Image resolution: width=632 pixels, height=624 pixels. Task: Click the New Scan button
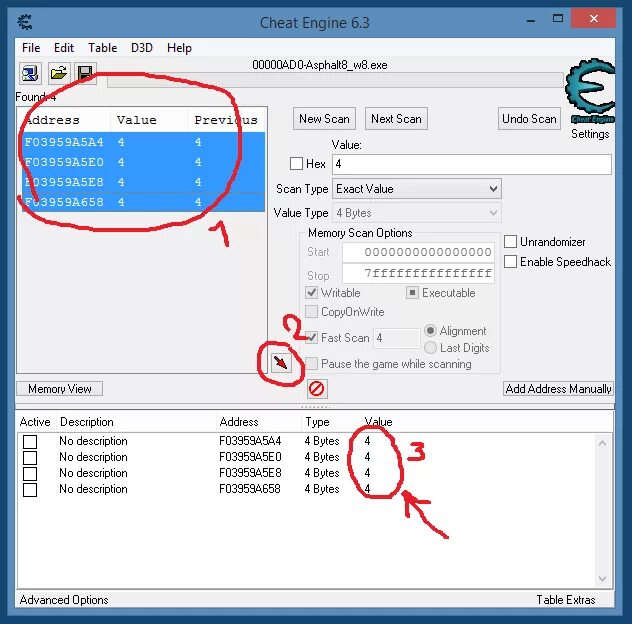point(324,119)
